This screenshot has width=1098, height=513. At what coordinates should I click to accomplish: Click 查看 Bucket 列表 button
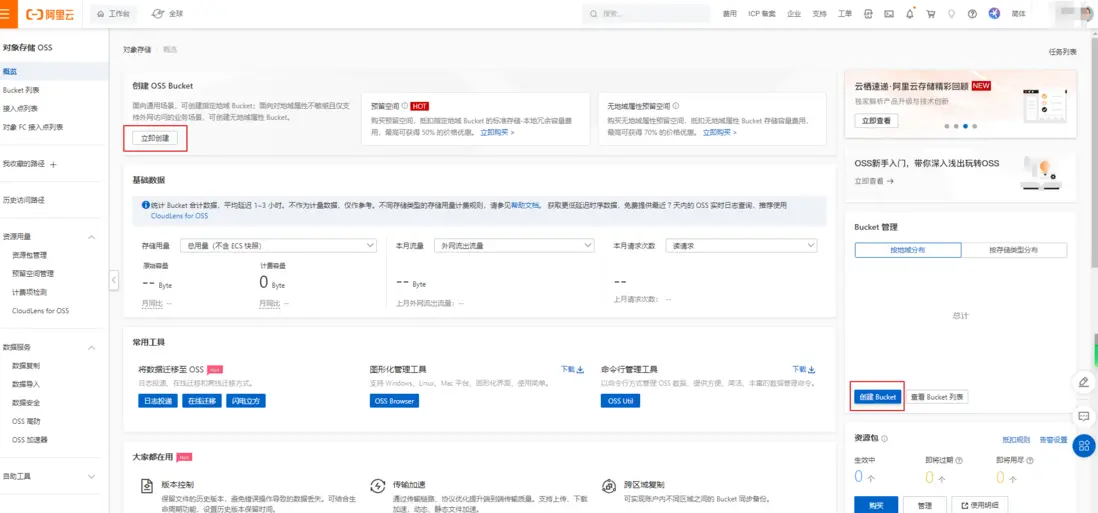click(938, 397)
